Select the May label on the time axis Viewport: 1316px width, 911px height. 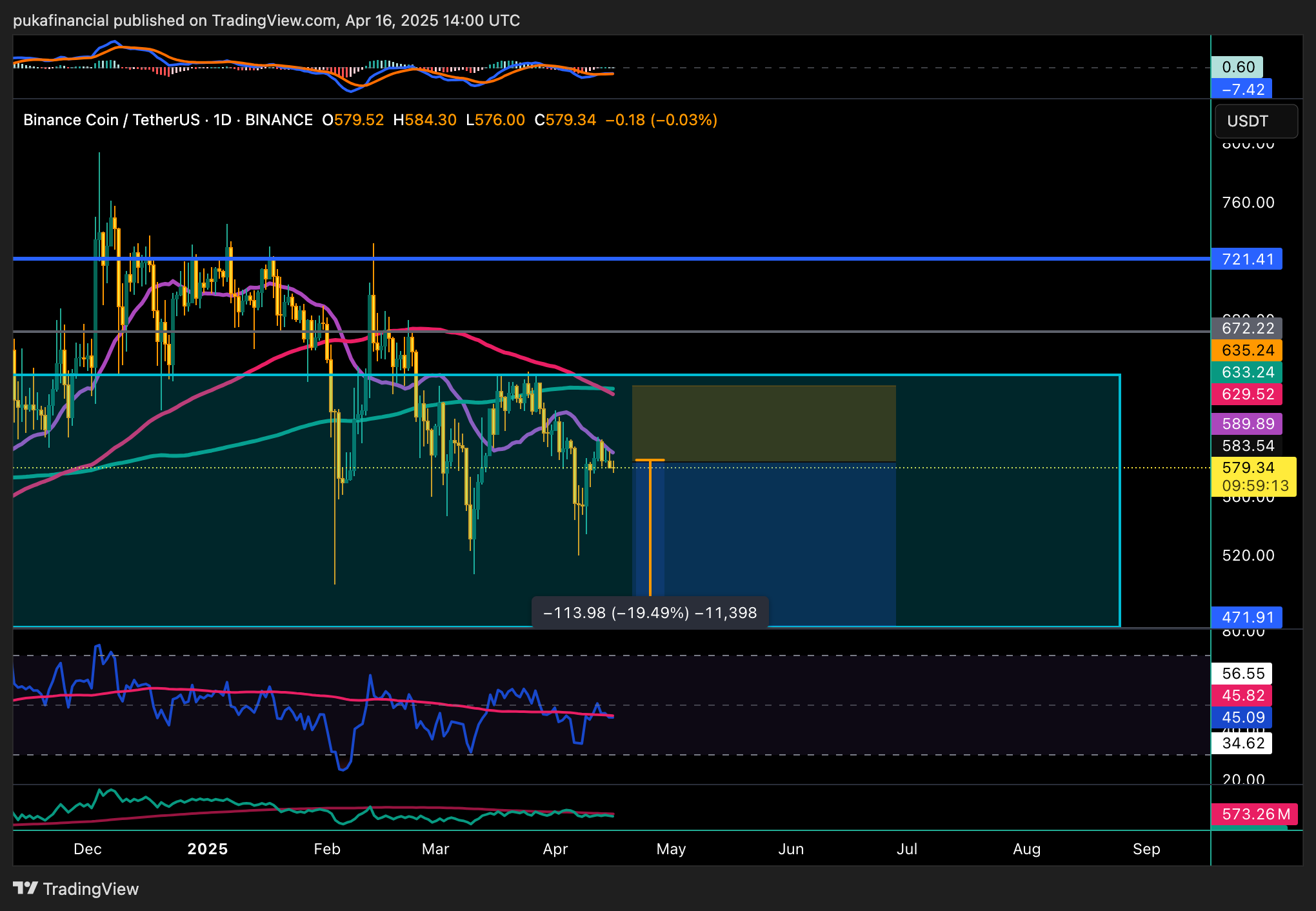tap(671, 848)
